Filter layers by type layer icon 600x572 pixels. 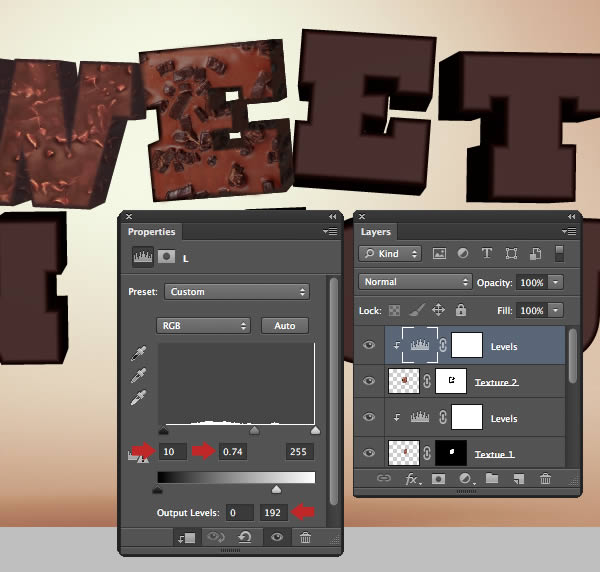pos(487,253)
